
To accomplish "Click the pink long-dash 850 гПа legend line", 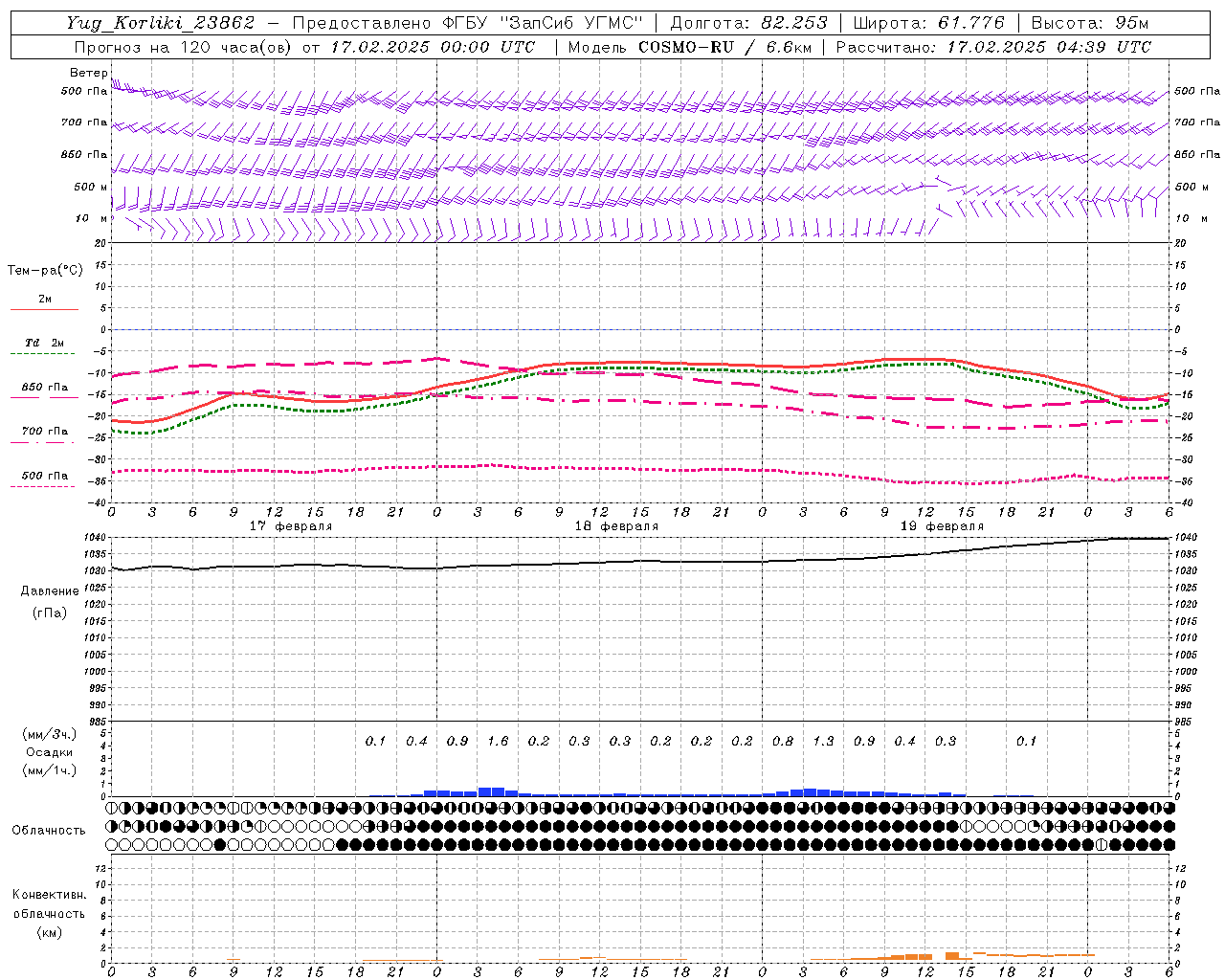I will [x=45, y=398].
